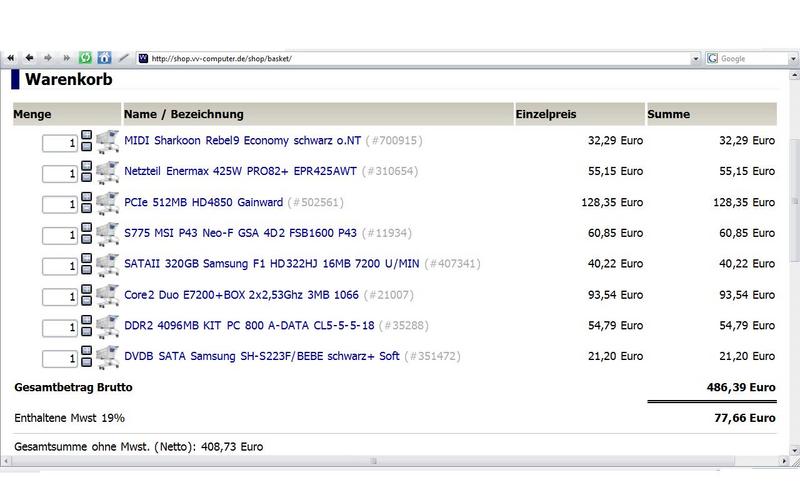Click the horizontal scrollbar thumb
The height and width of the screenshot is (500, 800).
[373, 461]
